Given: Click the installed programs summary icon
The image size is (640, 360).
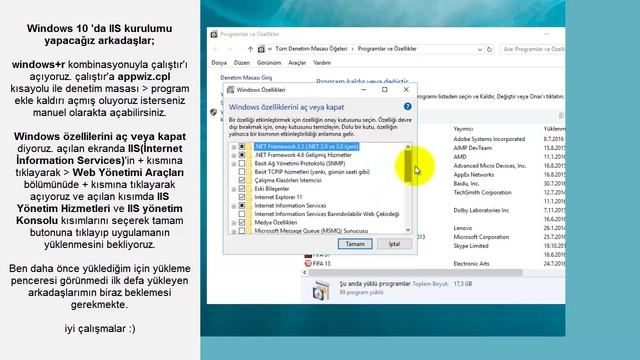Looking at the screenshot, I should [321, 290].
